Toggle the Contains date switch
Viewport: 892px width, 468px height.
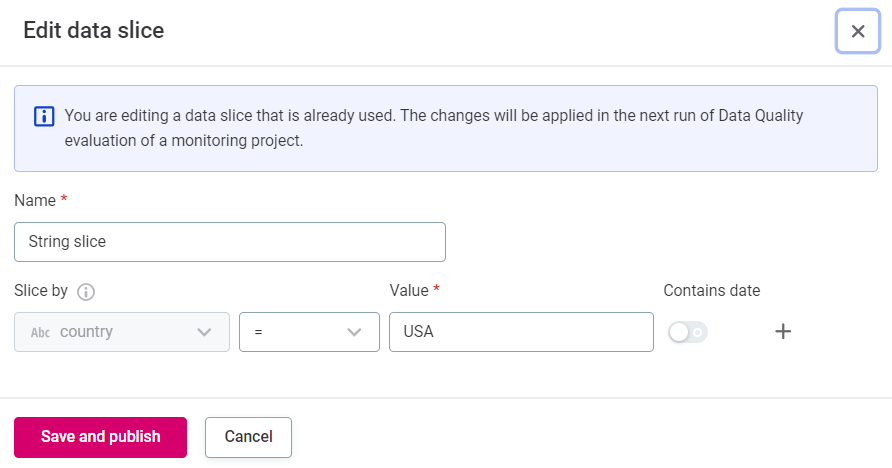687,333
